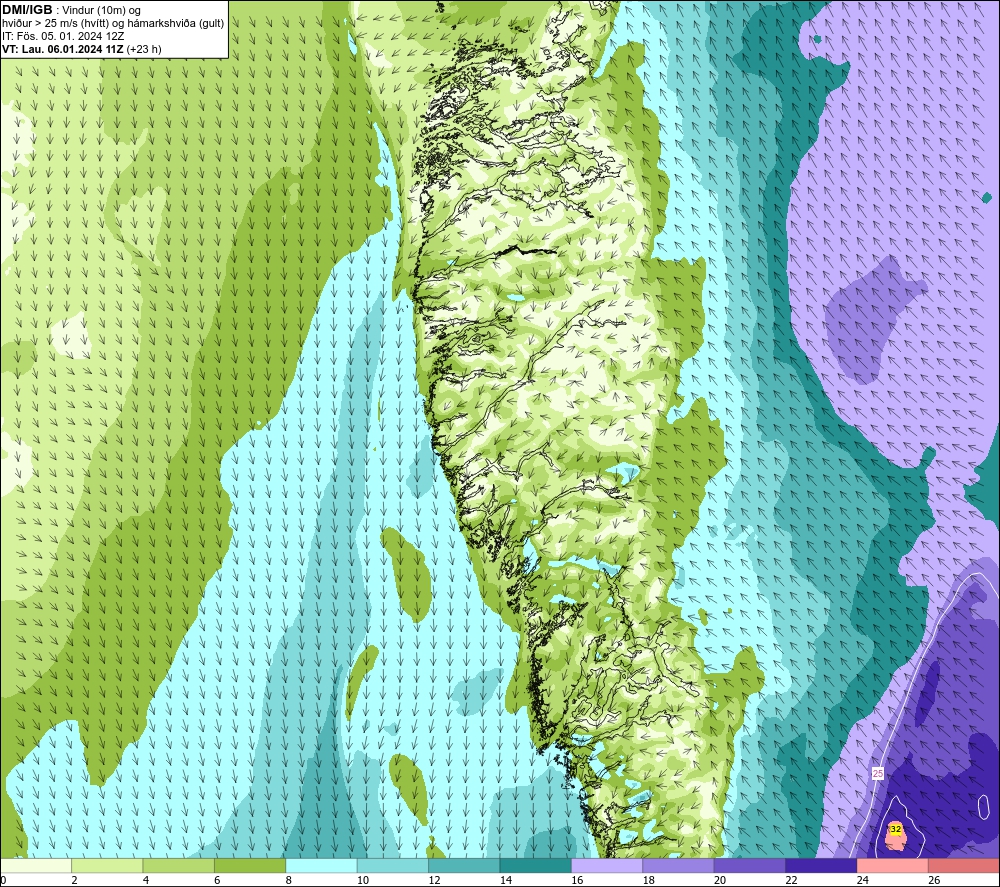The width and height of the screenshot is (1000, 887).
Task: Click the 'IT: Fös. 05. 01. 2024 12Z' line
Action: click(63, 36)
